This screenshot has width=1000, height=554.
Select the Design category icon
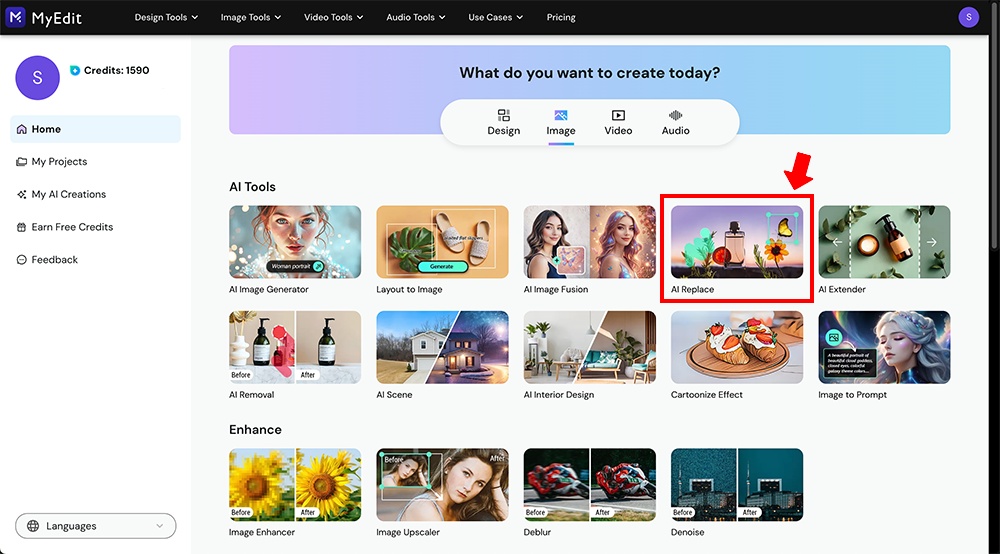(503, 116)
